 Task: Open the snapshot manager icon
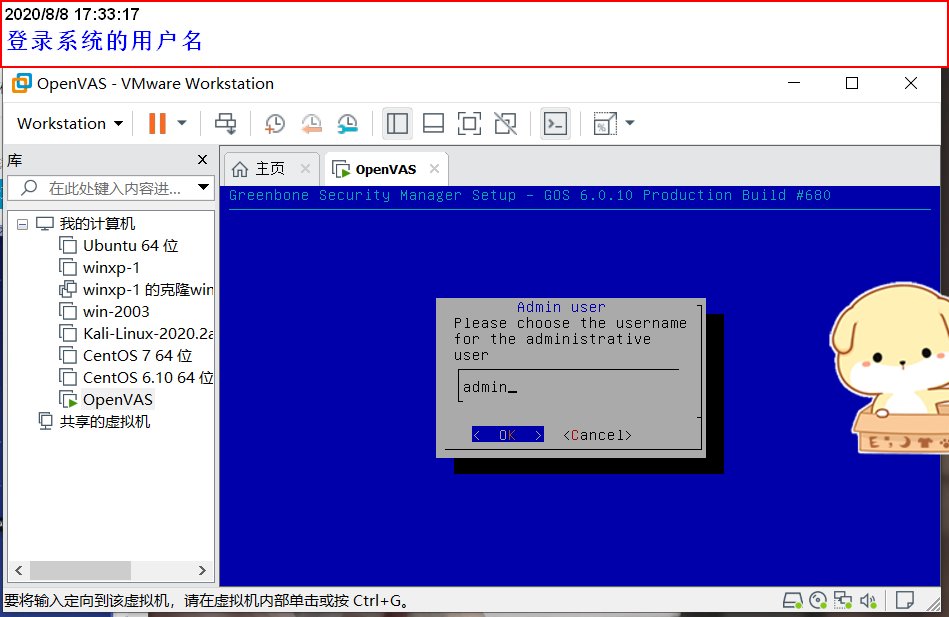[x=347, y=124]
